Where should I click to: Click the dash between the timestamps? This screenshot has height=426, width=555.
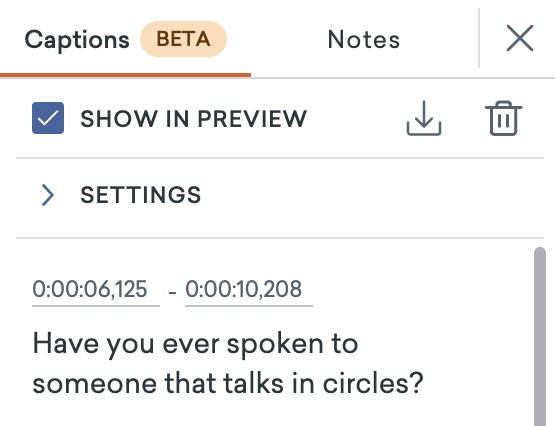(172, 293)
